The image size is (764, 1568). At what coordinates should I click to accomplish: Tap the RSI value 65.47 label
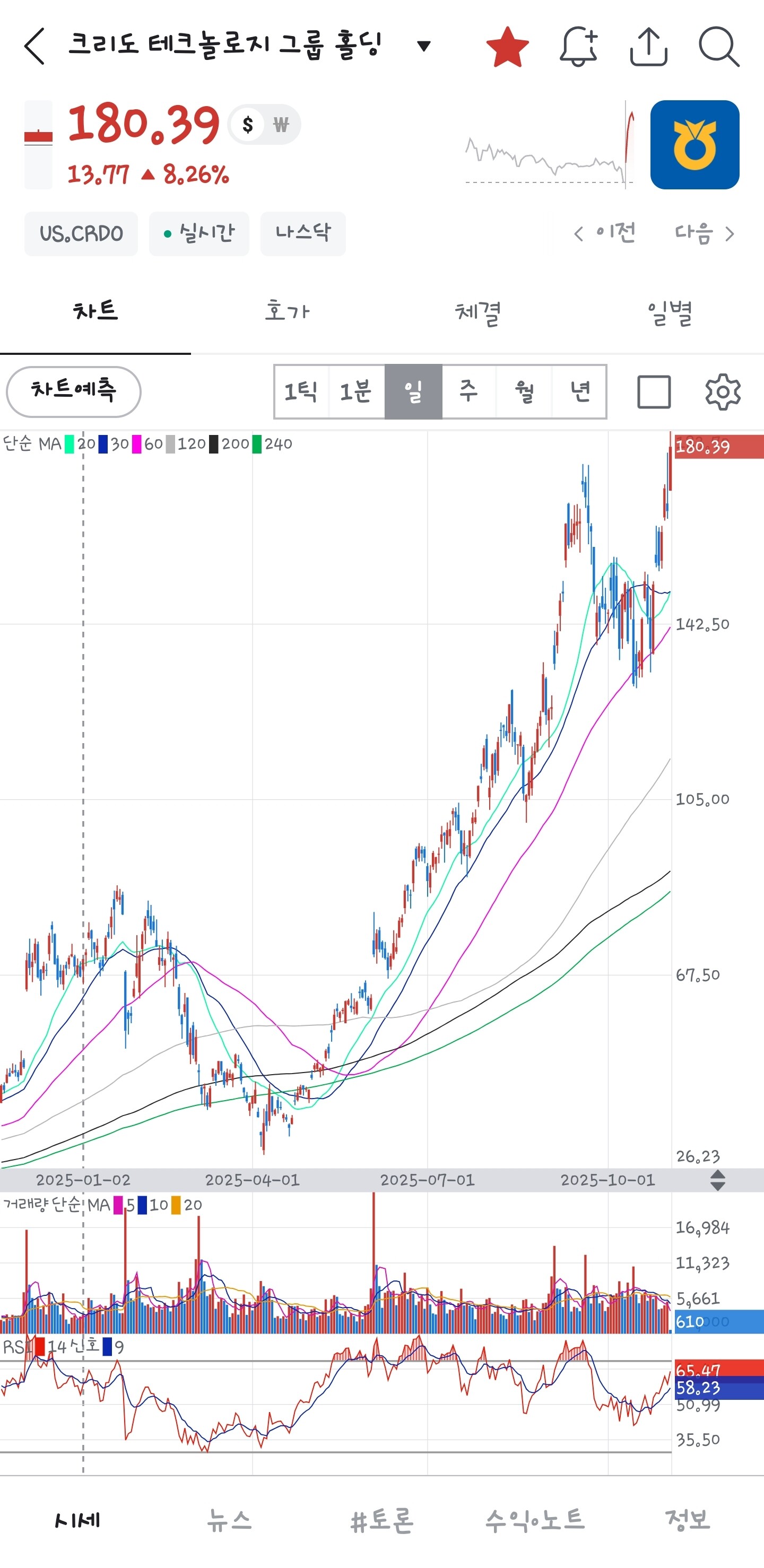(x=719, y=1370)
